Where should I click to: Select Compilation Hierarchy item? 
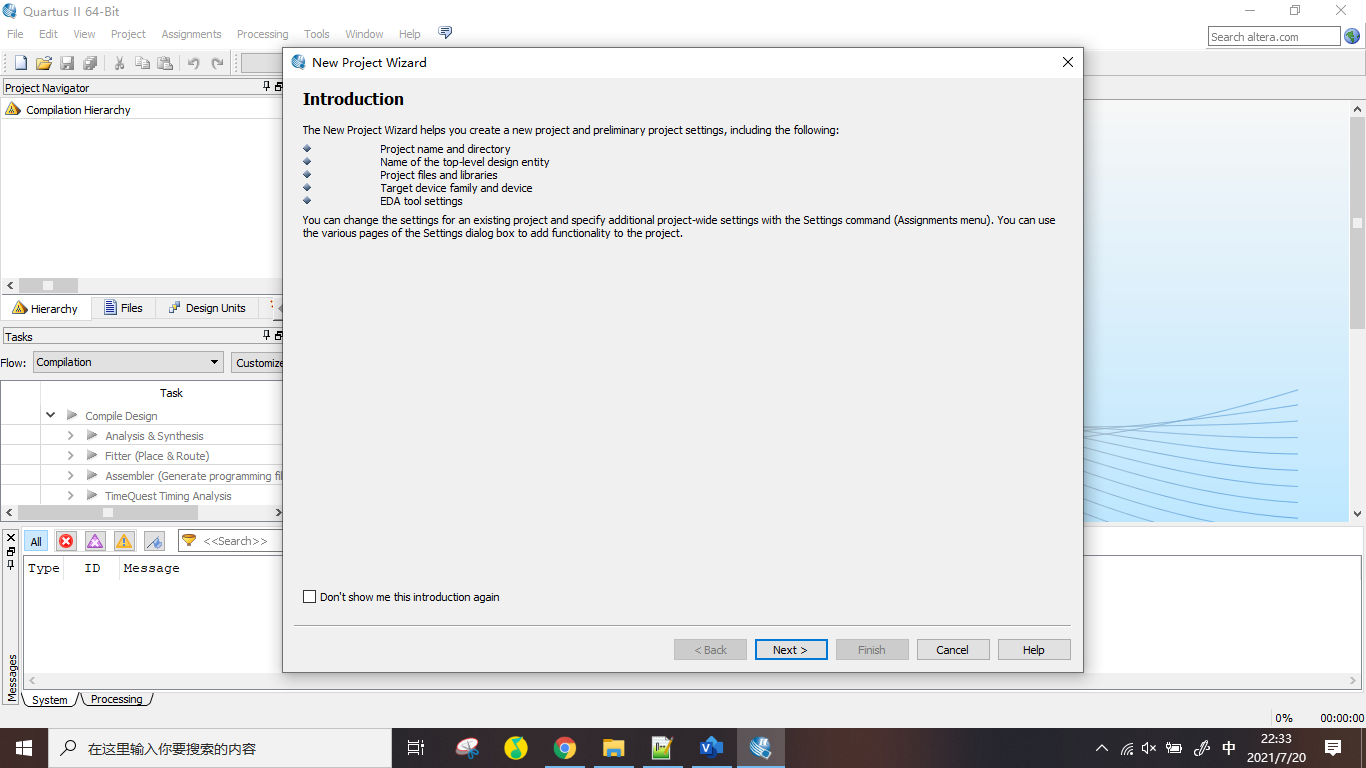point(78,110)
